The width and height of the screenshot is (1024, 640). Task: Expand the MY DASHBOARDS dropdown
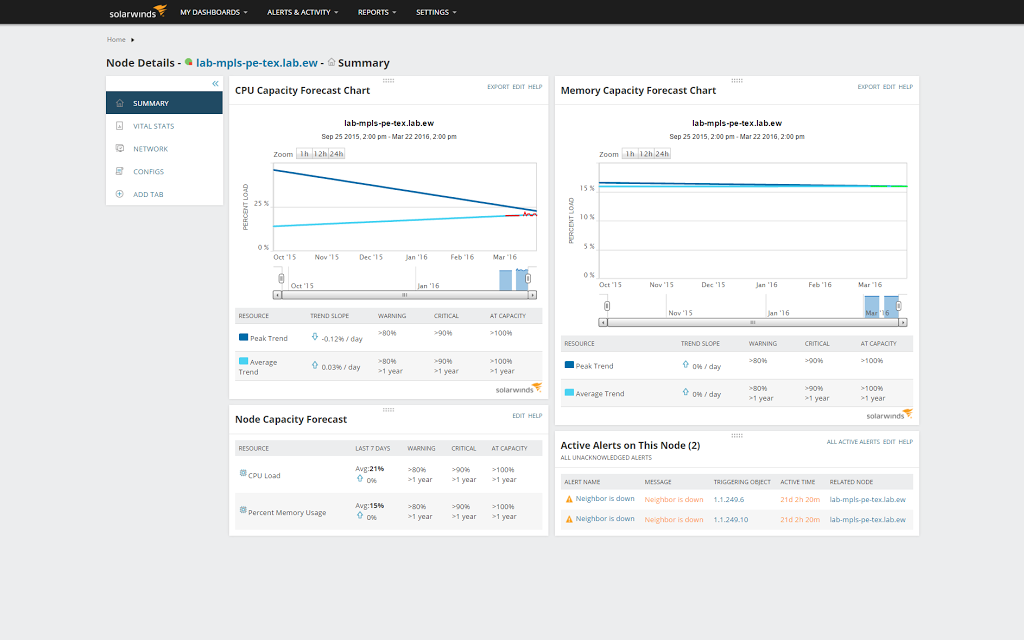click(209, 12)
